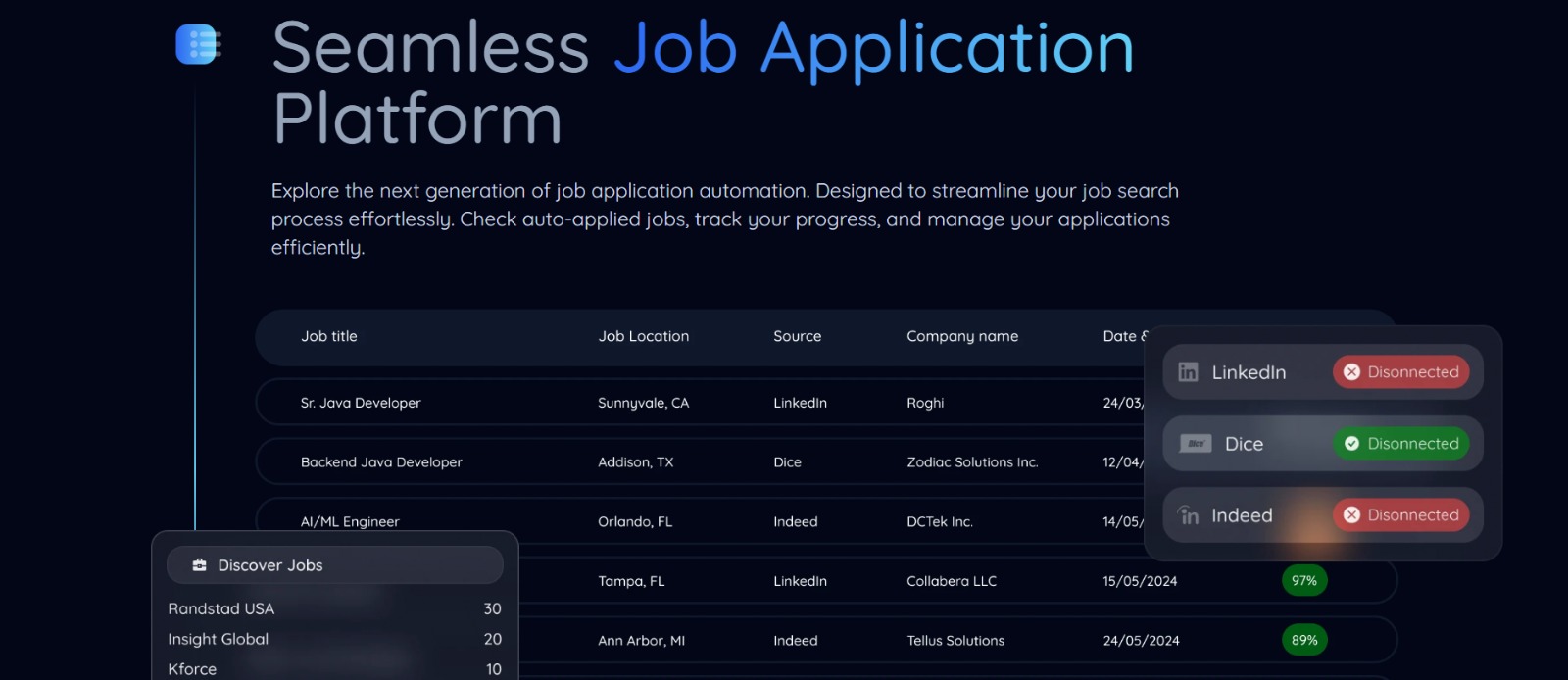Open the Backend Java Developer job row
This screenshot has height=680, width=1568.
381,462
